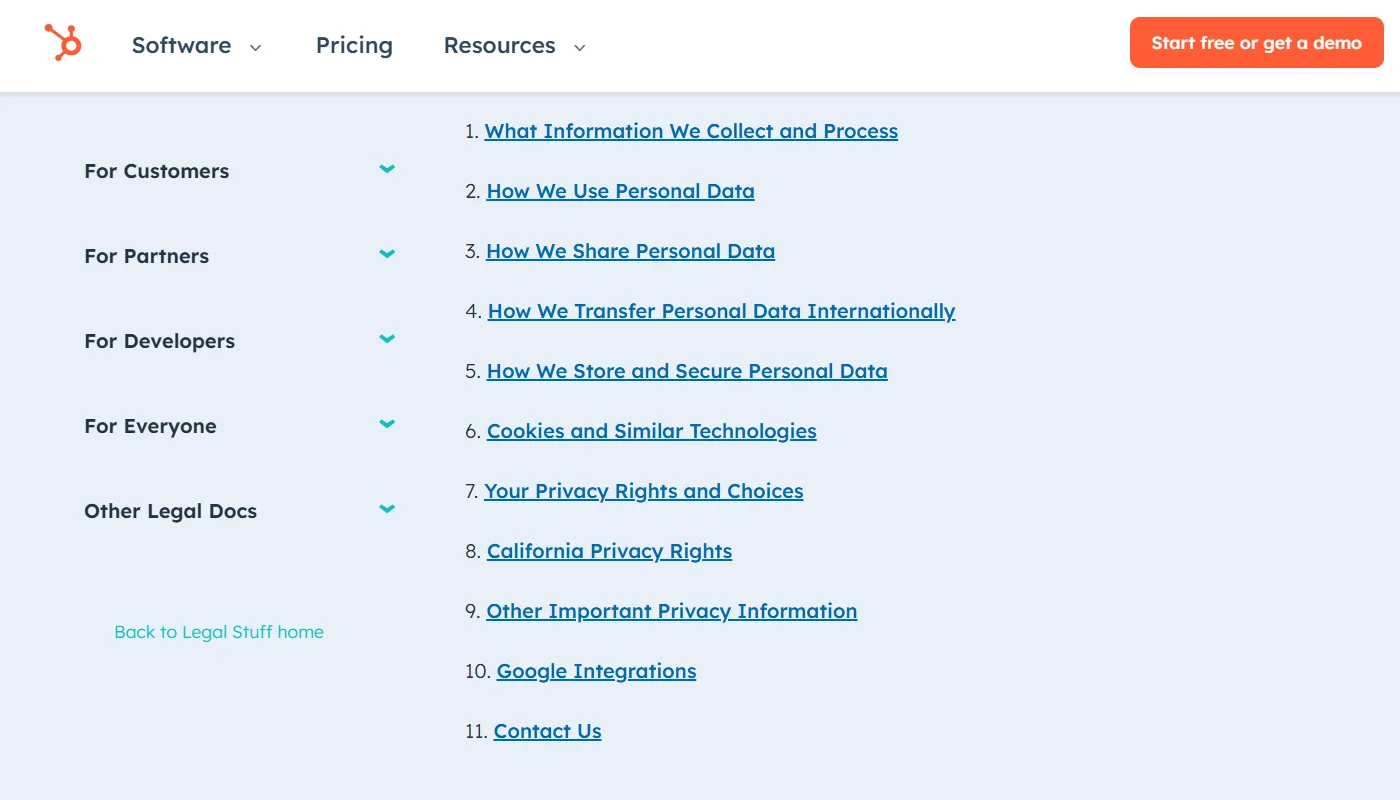
Task: Go back to Legal Stuff home
Action: coord(219,632)
